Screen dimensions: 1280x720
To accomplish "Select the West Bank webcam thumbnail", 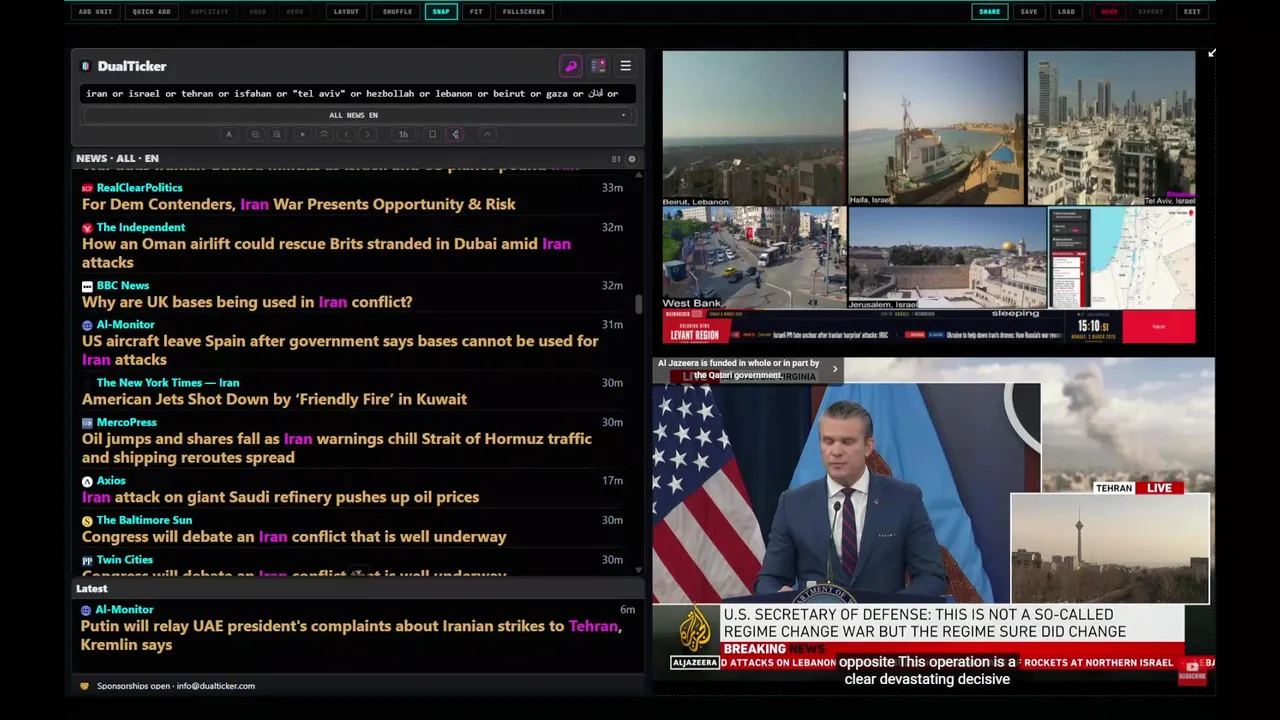I will [x=754, y=258].
